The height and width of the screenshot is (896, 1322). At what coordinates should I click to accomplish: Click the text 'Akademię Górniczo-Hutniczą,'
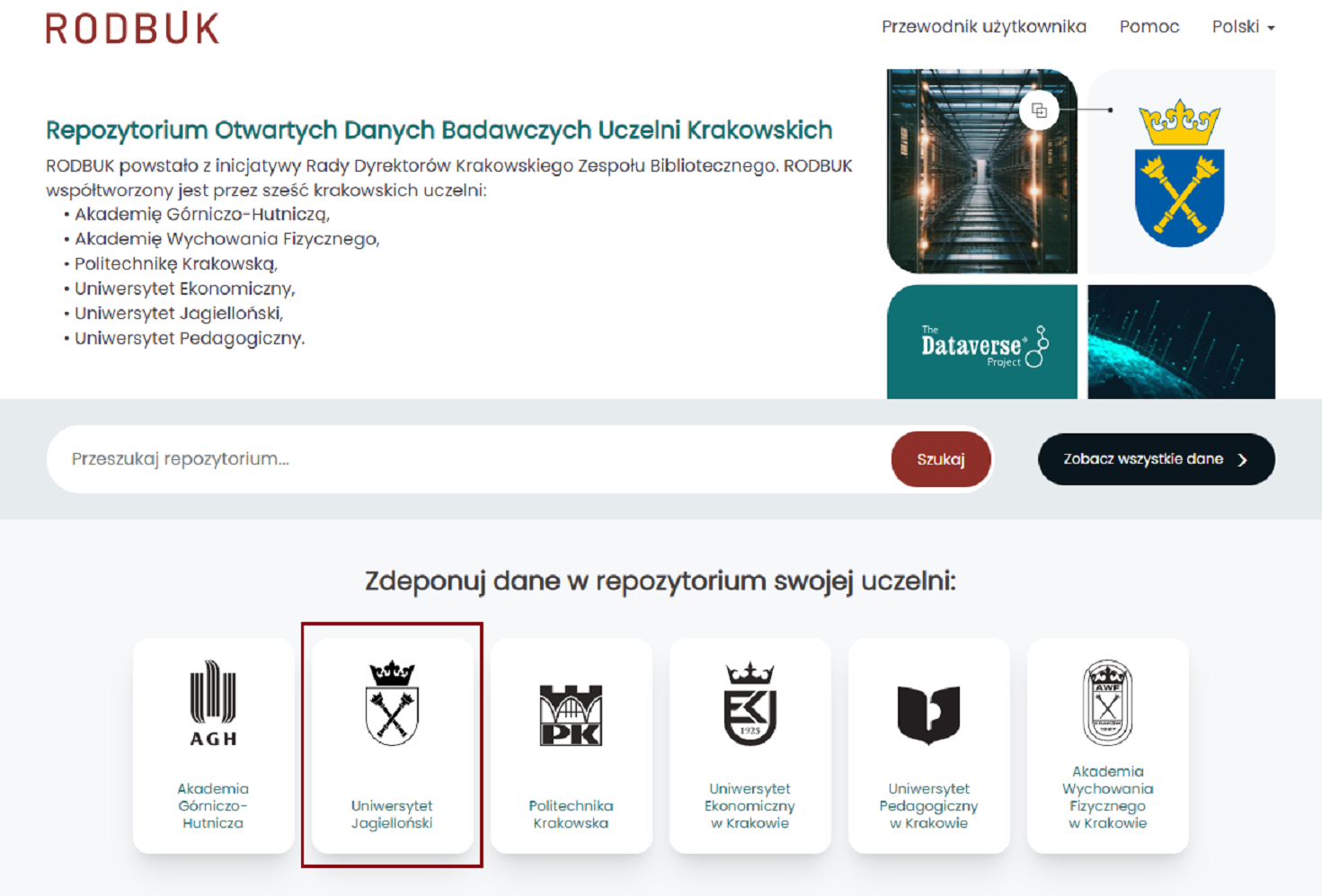(x=202, y=214)
